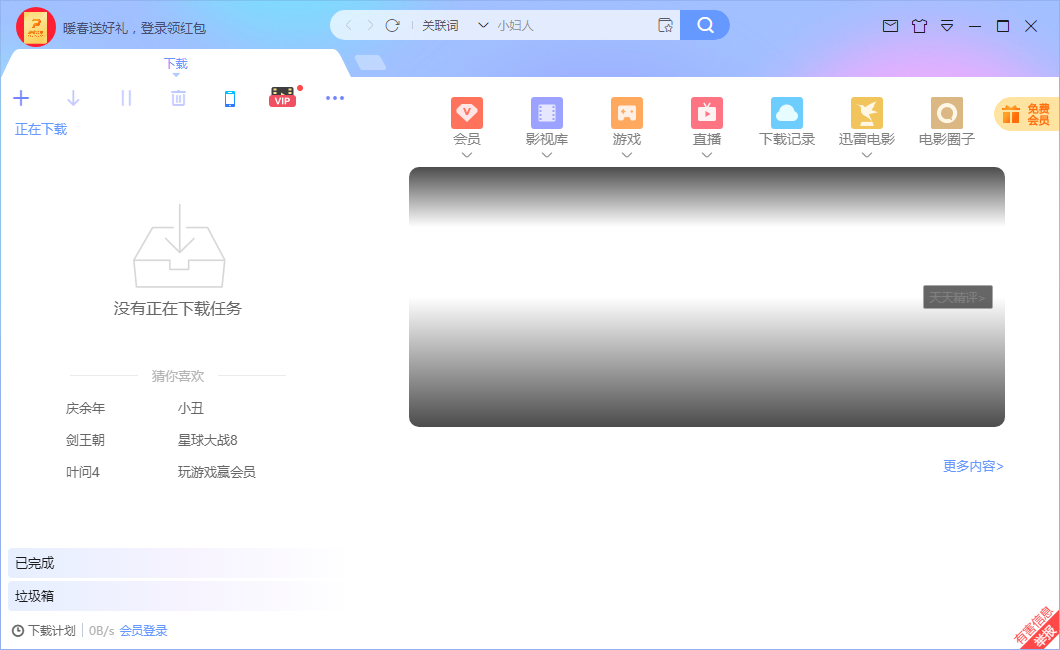This screenshot has width=1060, height=650.
Task: Open the mobile device connection tool
Action: click(229, 98)
